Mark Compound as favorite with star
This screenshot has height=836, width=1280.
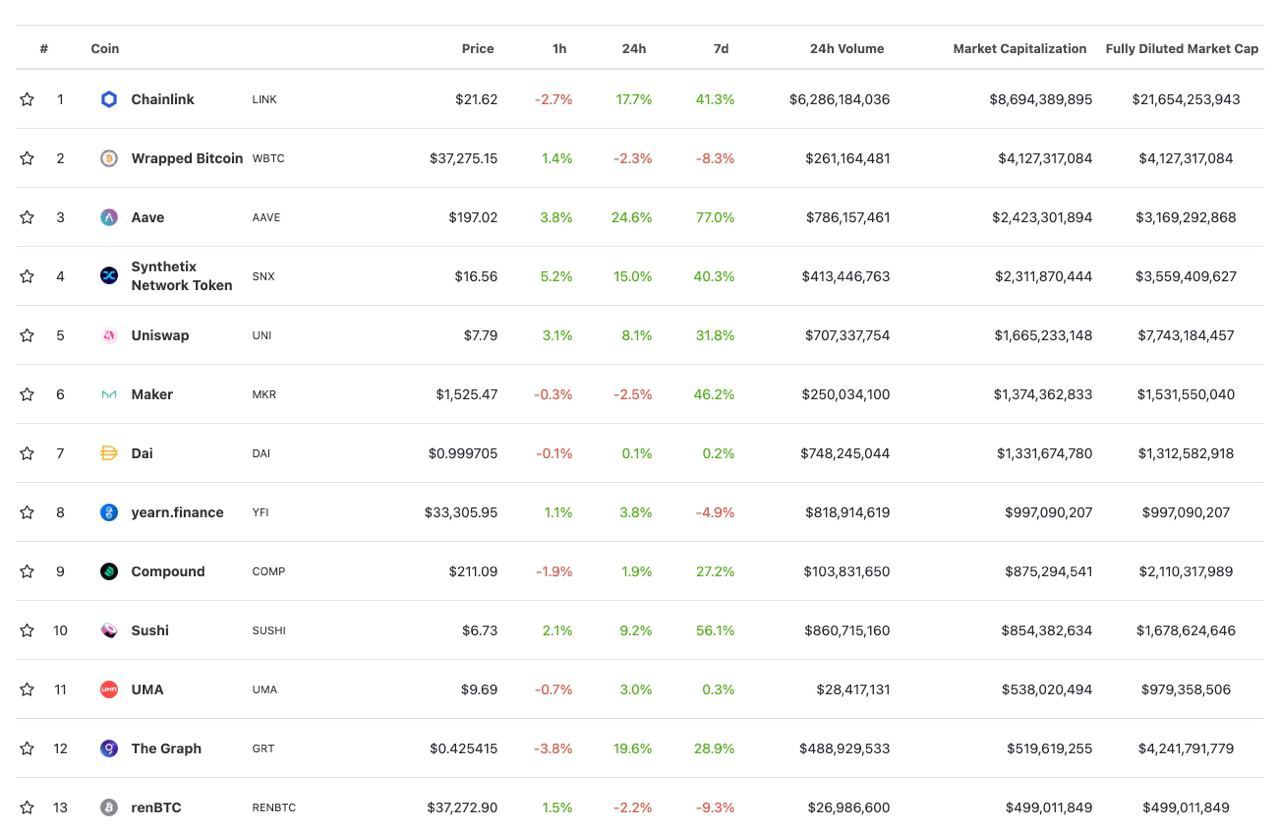pyautogui.click(x=27, y=571)
